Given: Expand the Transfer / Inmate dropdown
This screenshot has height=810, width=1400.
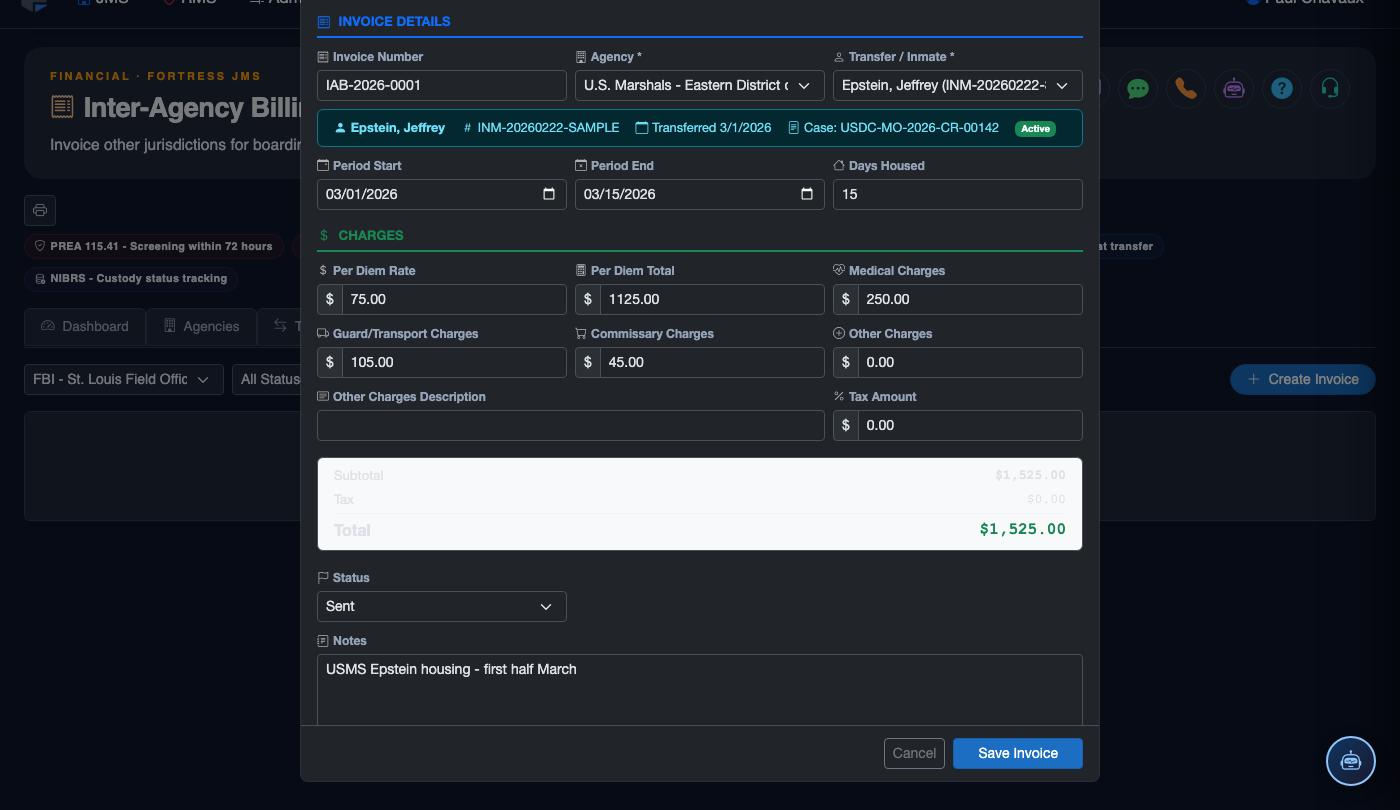Looking at the screenshot, I should 958,85.
